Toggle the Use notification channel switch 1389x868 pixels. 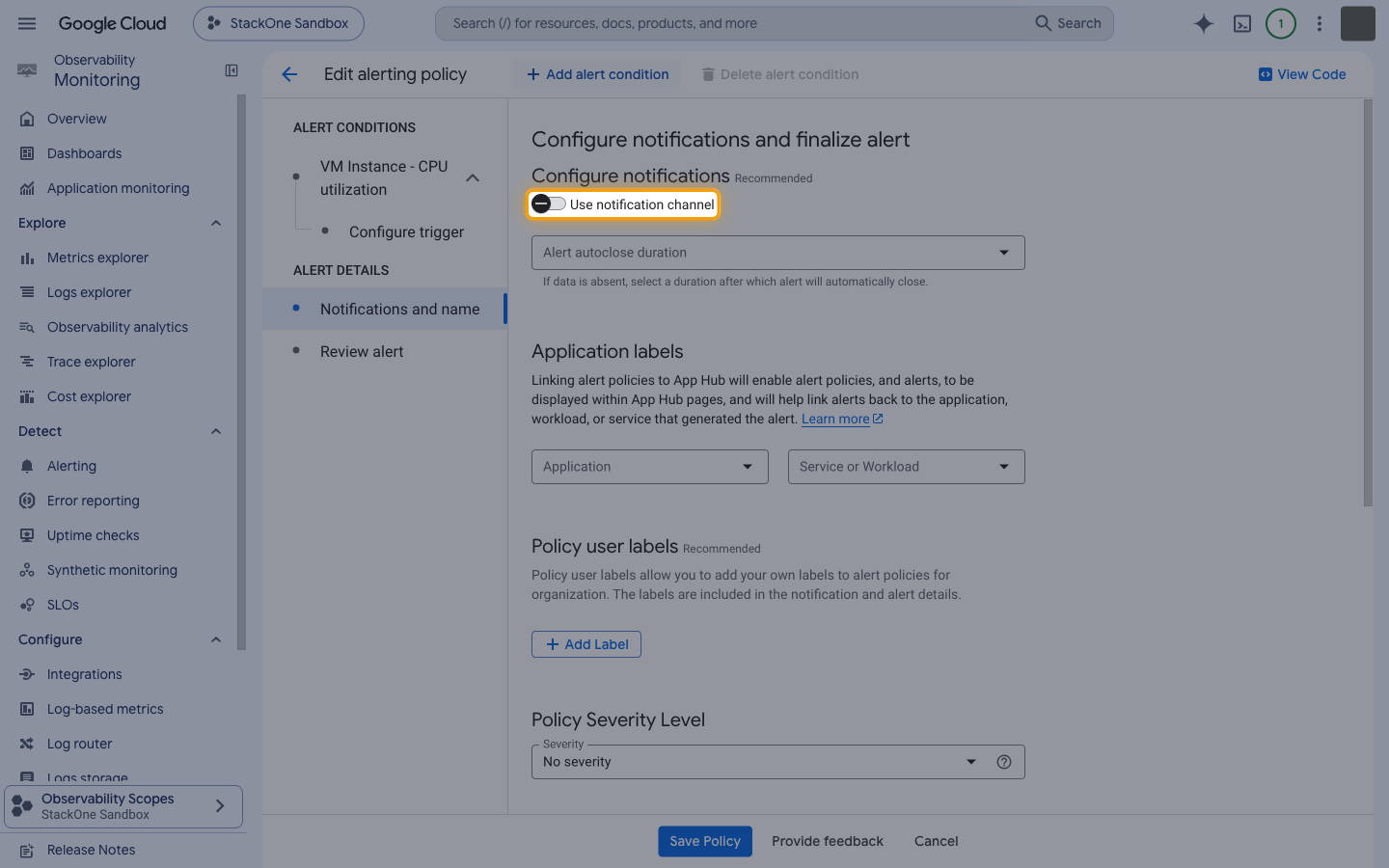pyautogui.click(x=550, y=204)
